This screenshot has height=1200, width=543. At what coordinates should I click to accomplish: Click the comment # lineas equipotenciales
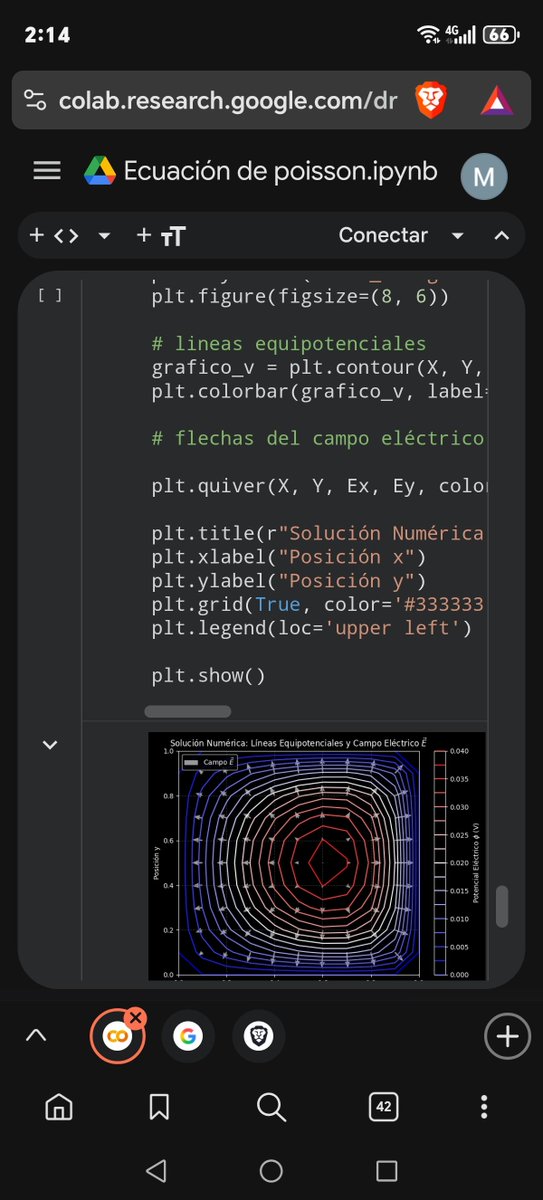tap(289, 343)
